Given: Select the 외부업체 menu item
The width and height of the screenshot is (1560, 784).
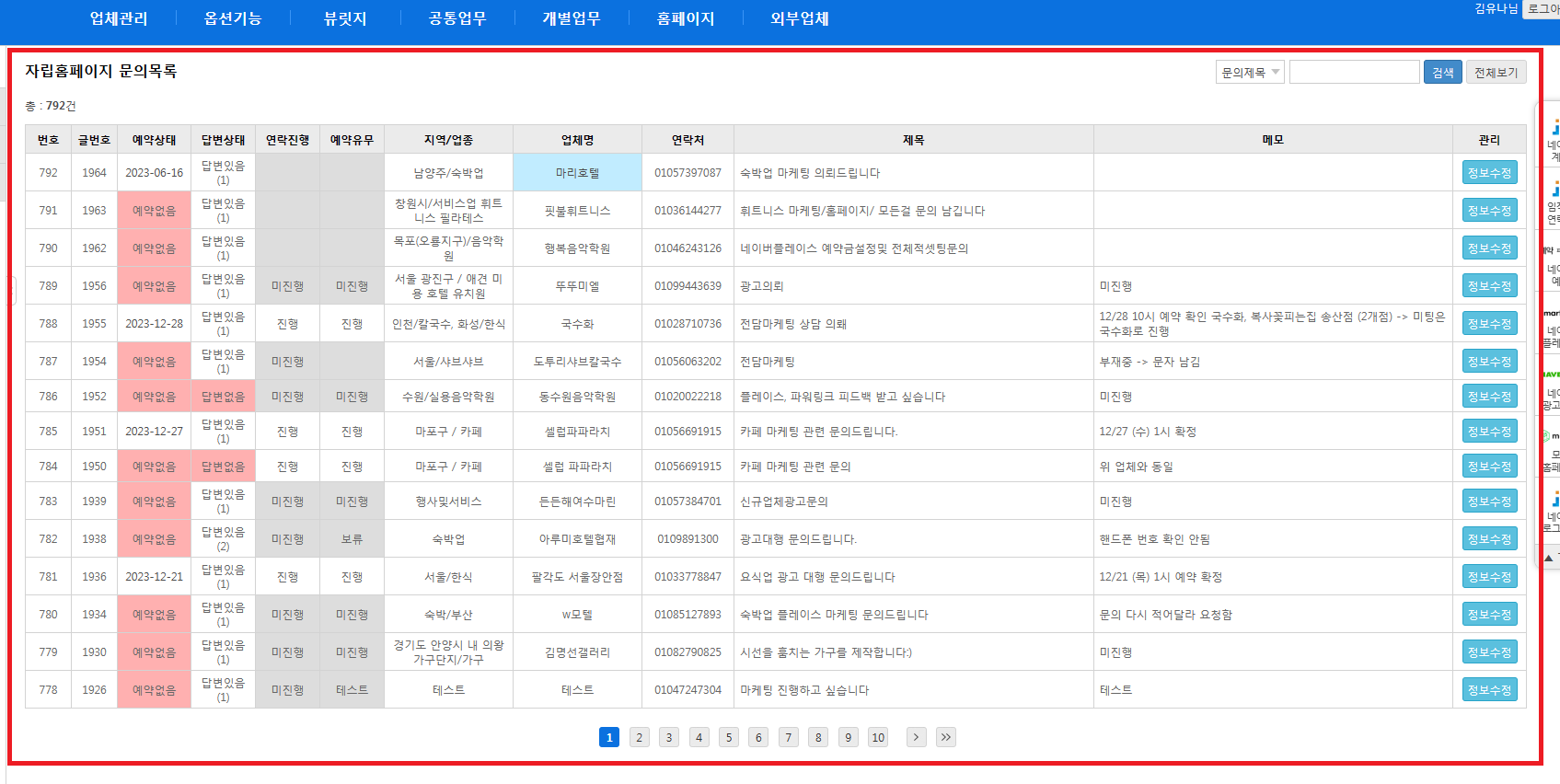Looking at the screenshot, I should (800, 18).
